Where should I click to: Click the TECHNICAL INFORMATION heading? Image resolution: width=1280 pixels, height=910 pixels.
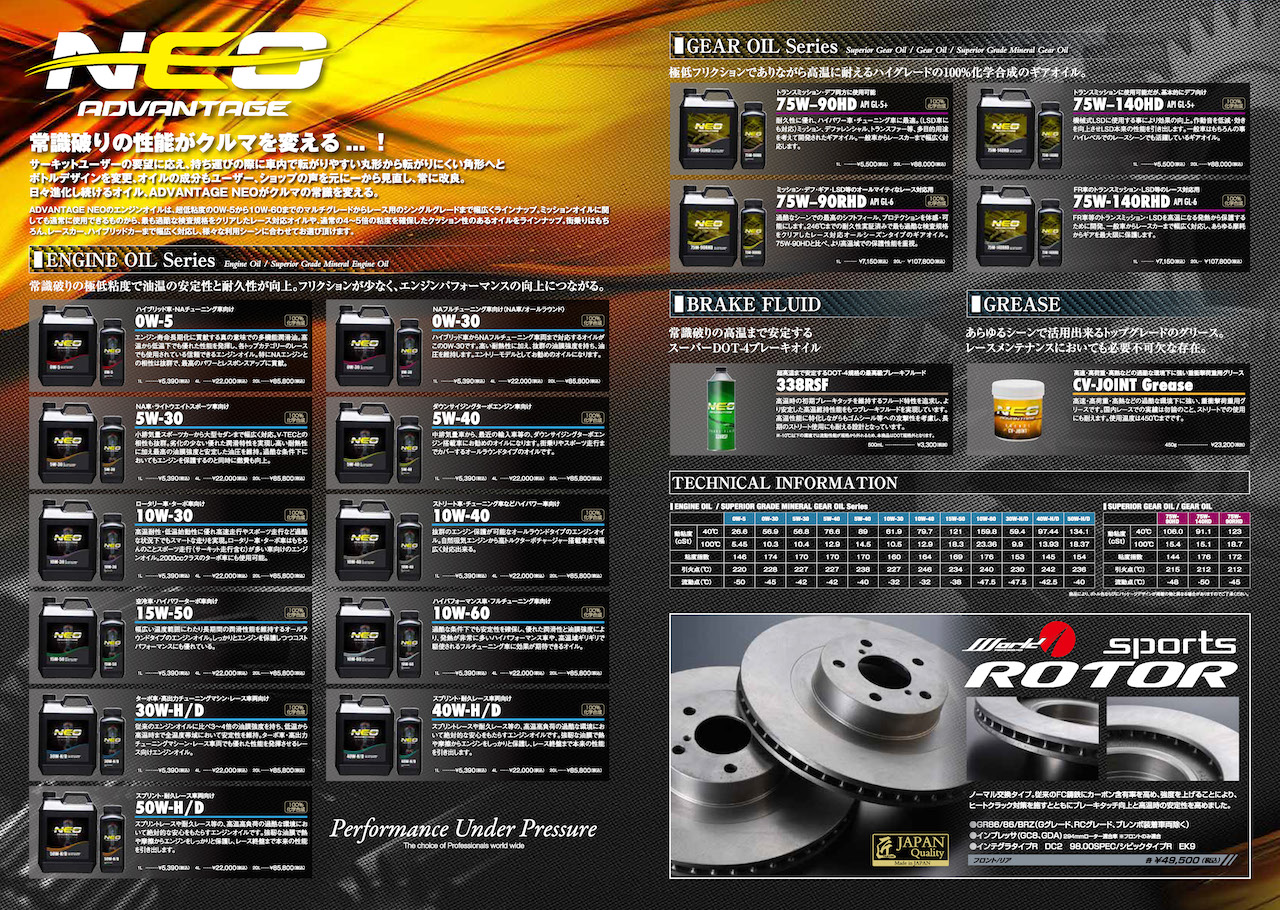pos(786,483)
